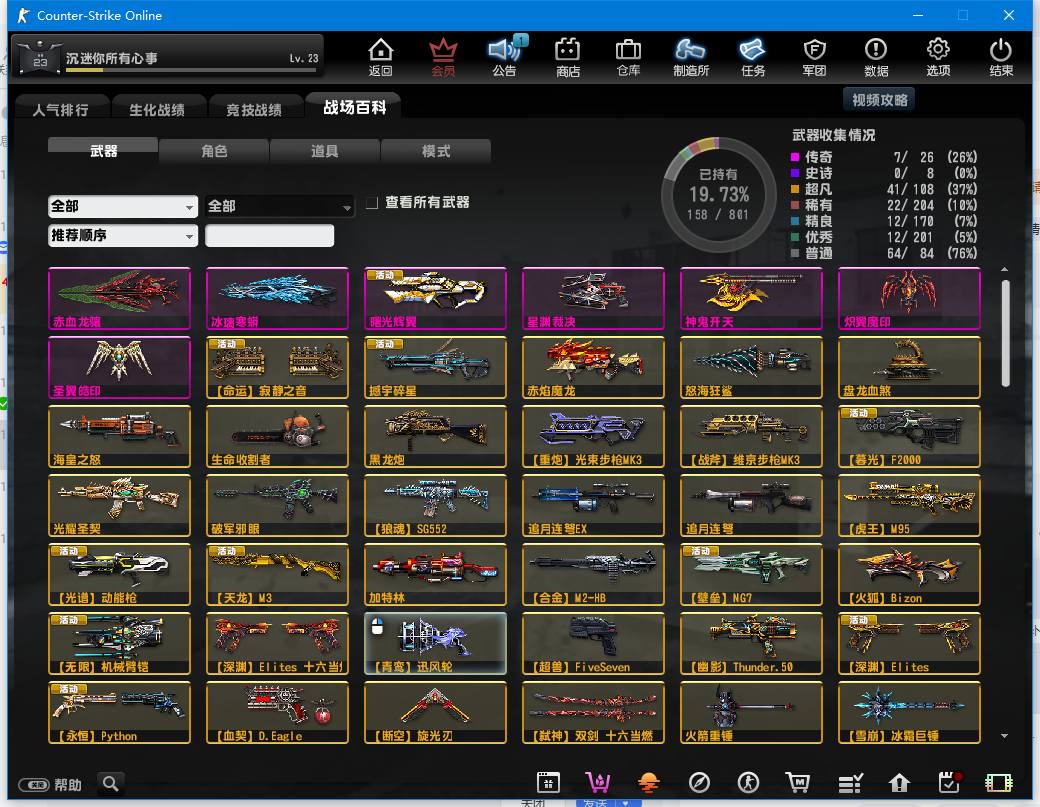Select the 加特林 weapon card
1040x807 pixels.
435,574
